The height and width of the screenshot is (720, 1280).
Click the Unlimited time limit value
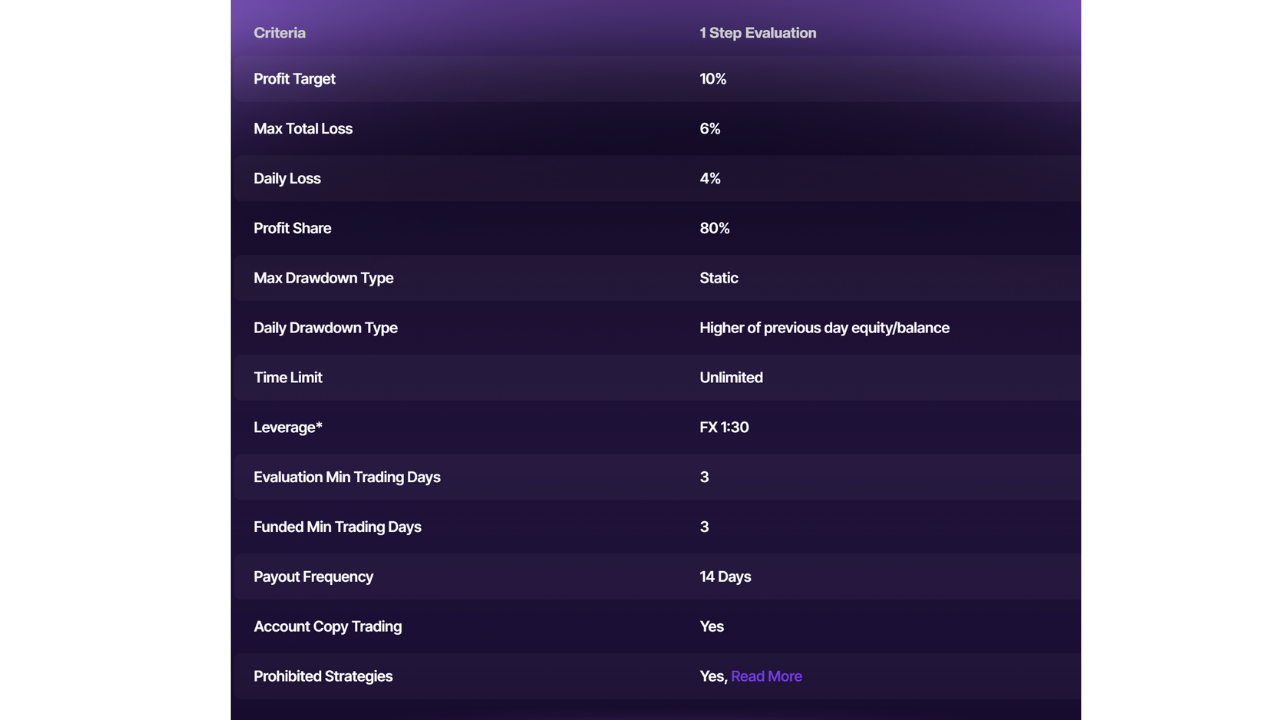[x=731, y=378]
